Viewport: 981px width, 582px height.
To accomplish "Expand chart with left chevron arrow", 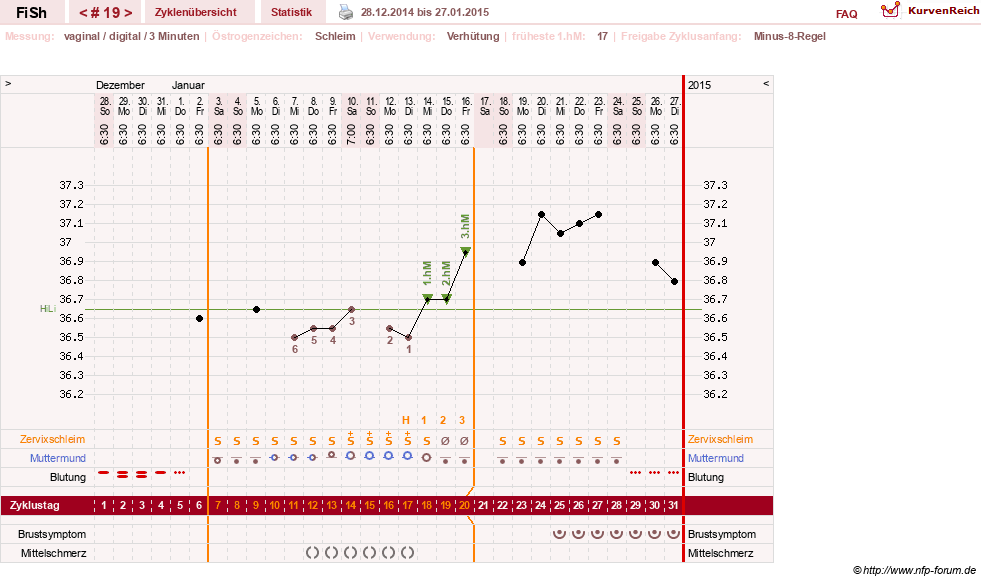I will [8, 83].
